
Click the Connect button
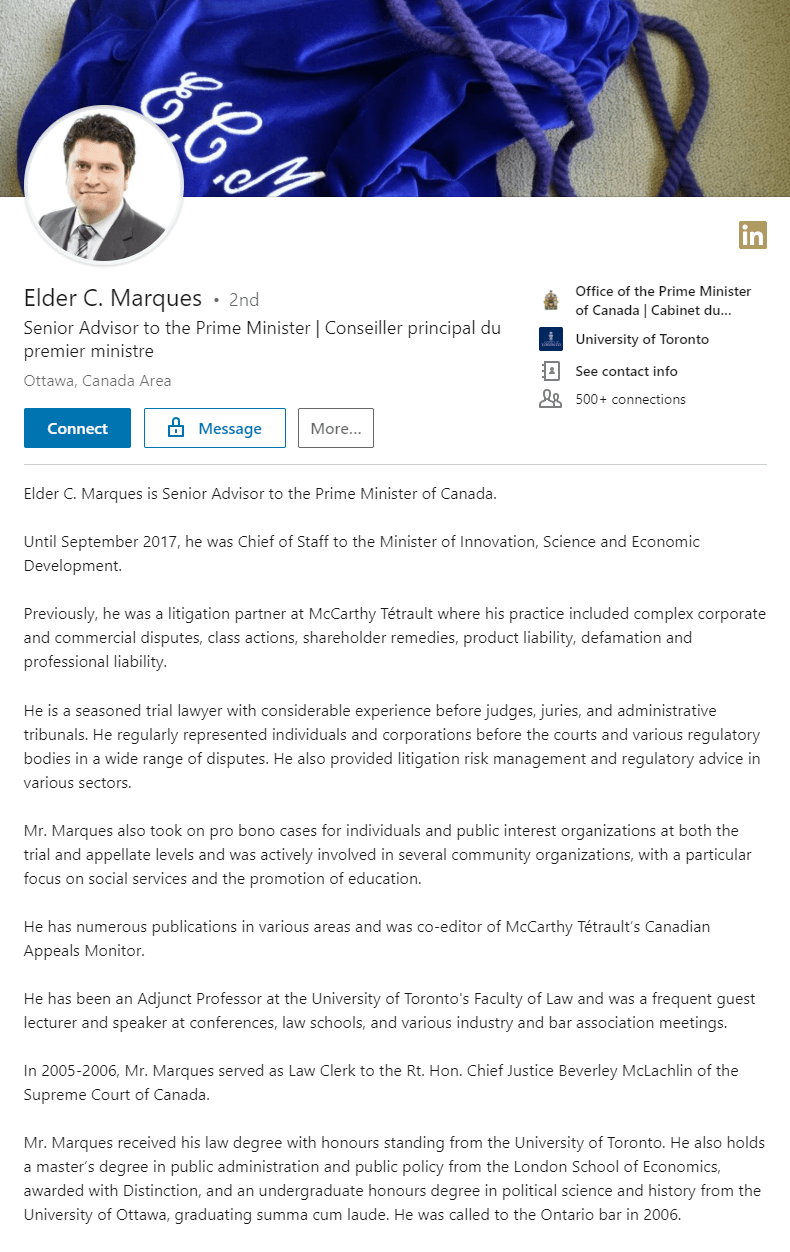click(x=77, y=428)
